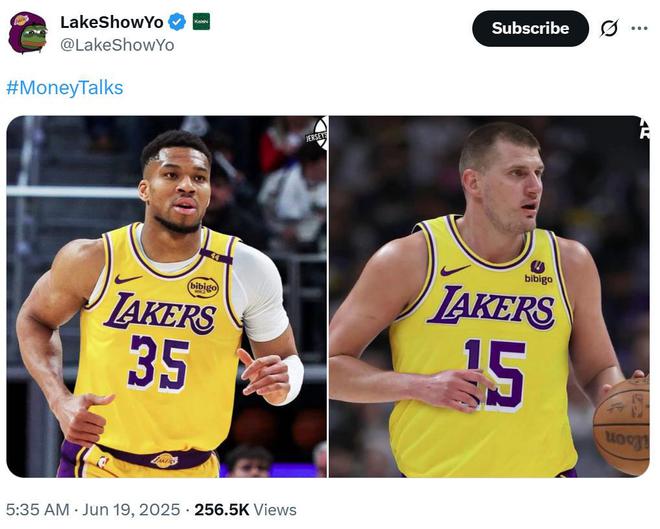Click the LakeShowYo display name

click(x=110, y=22)
